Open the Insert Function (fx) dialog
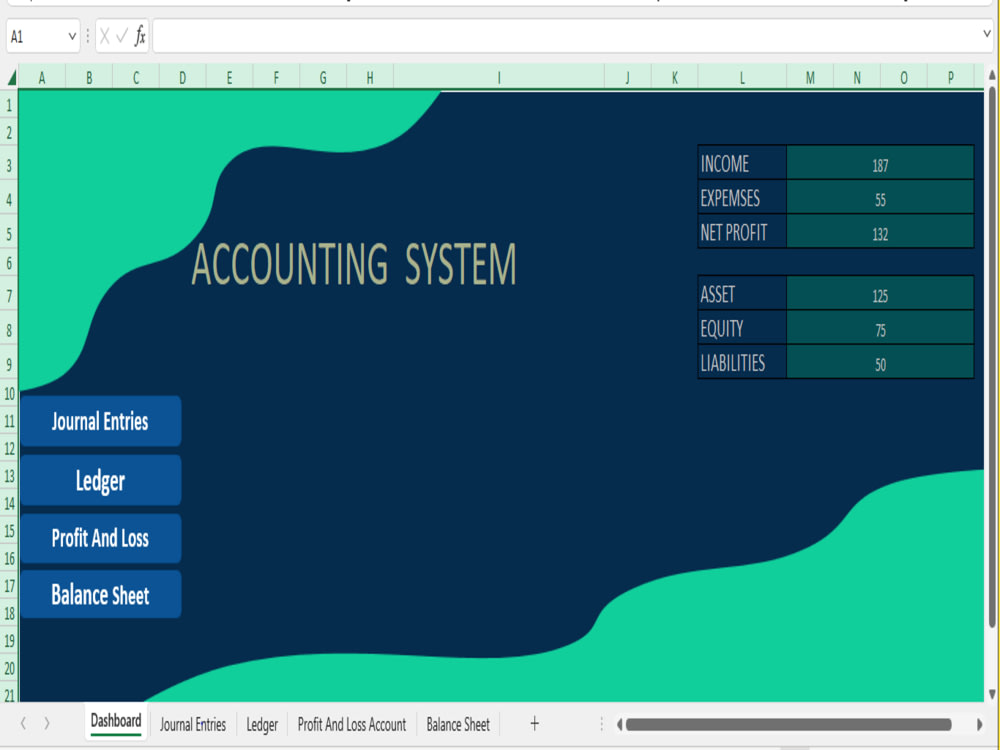 coord(140,36)
